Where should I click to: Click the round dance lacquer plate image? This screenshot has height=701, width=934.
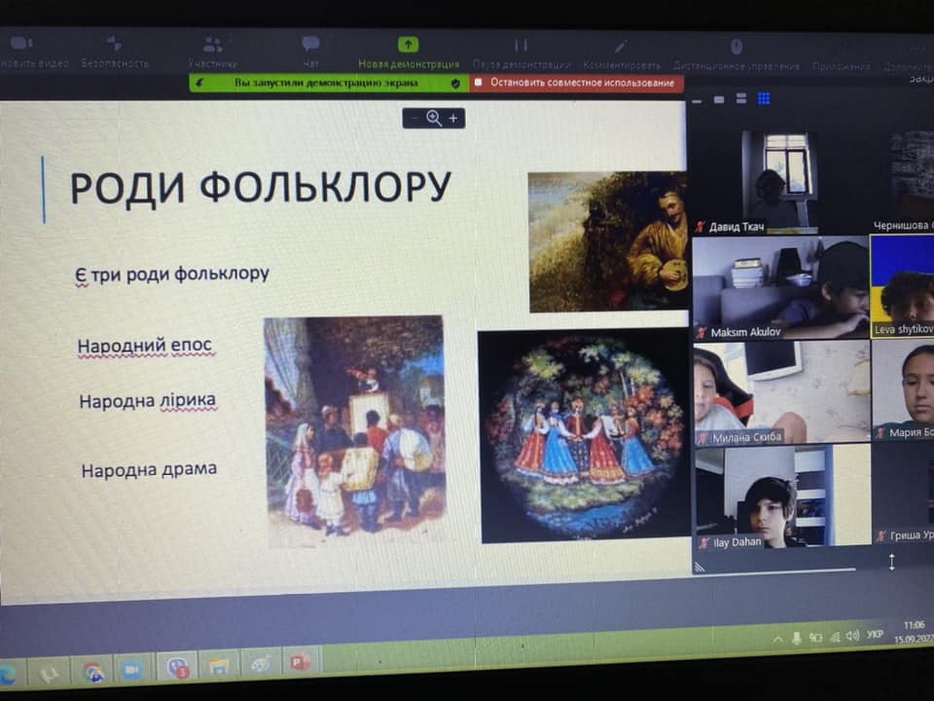(584, 436)
